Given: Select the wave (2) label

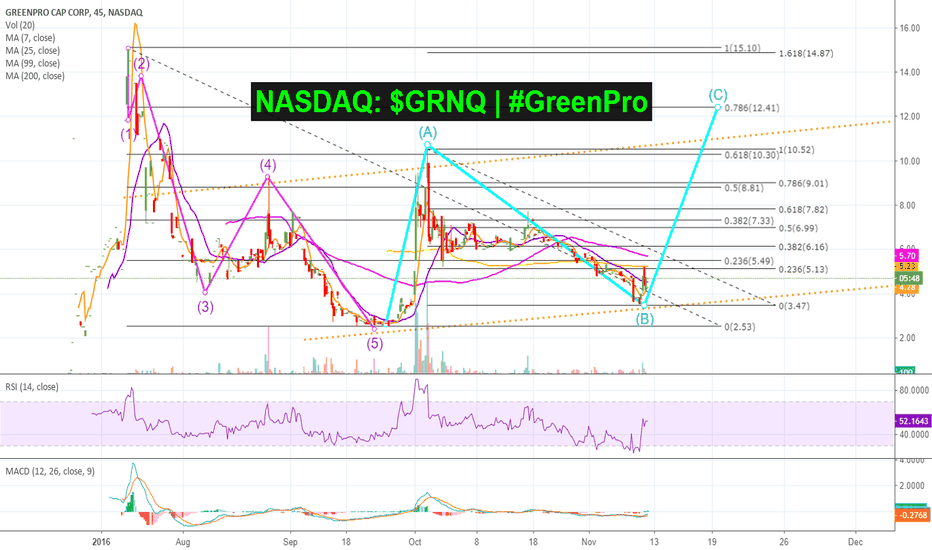Looking at the screenshot, I should click(x=141, y=64).
